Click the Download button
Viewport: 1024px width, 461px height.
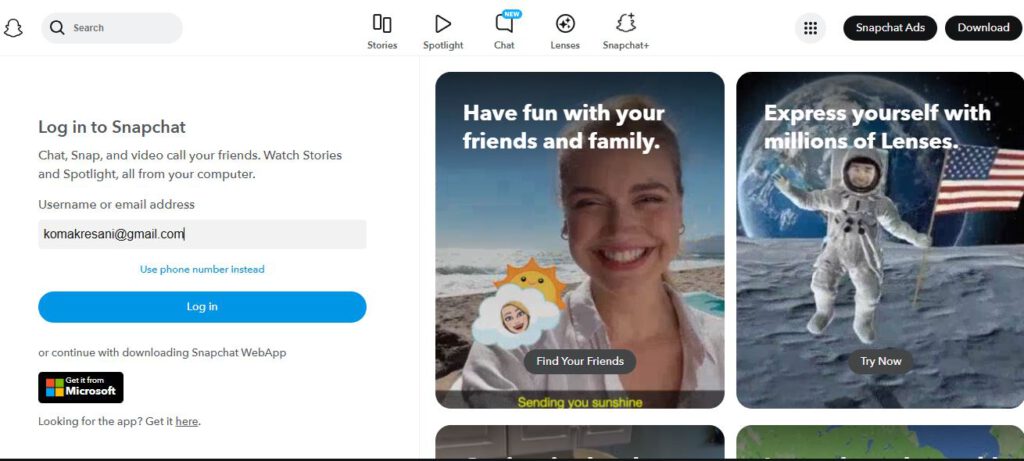click(x=984, y=28)
